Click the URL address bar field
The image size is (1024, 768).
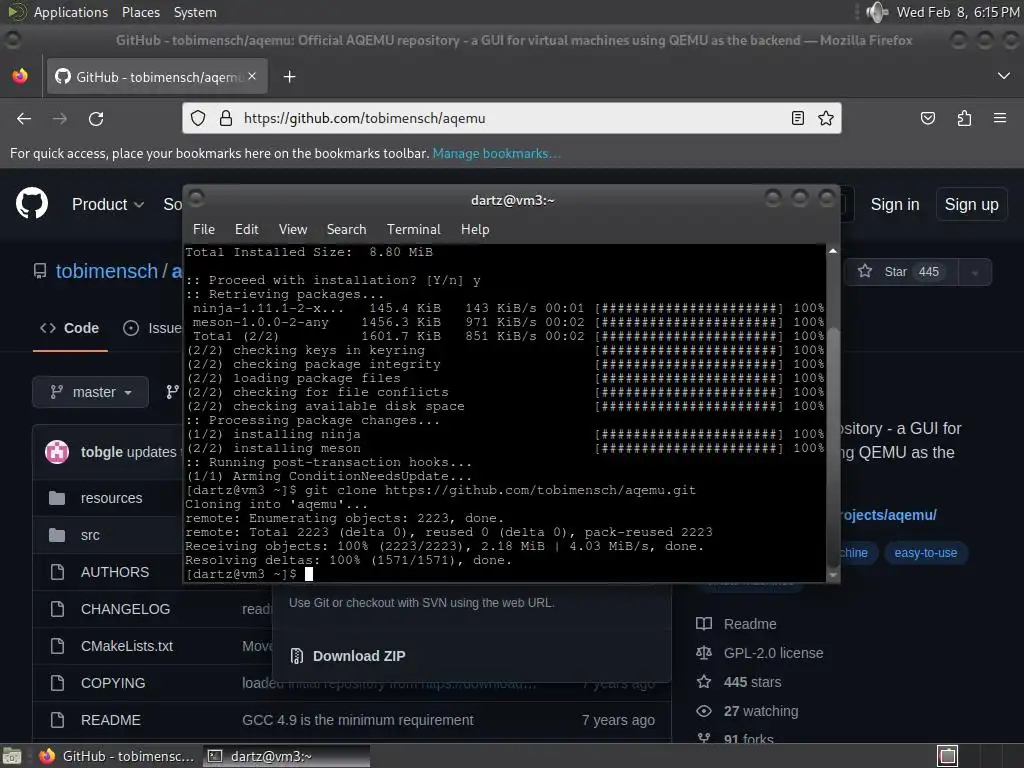point(511,118)
